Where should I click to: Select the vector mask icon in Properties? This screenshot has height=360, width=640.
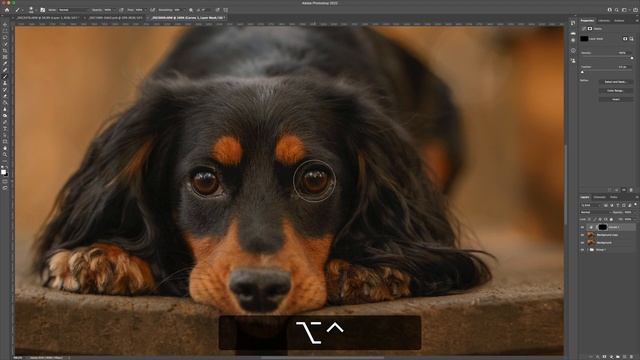pos(631,39)
